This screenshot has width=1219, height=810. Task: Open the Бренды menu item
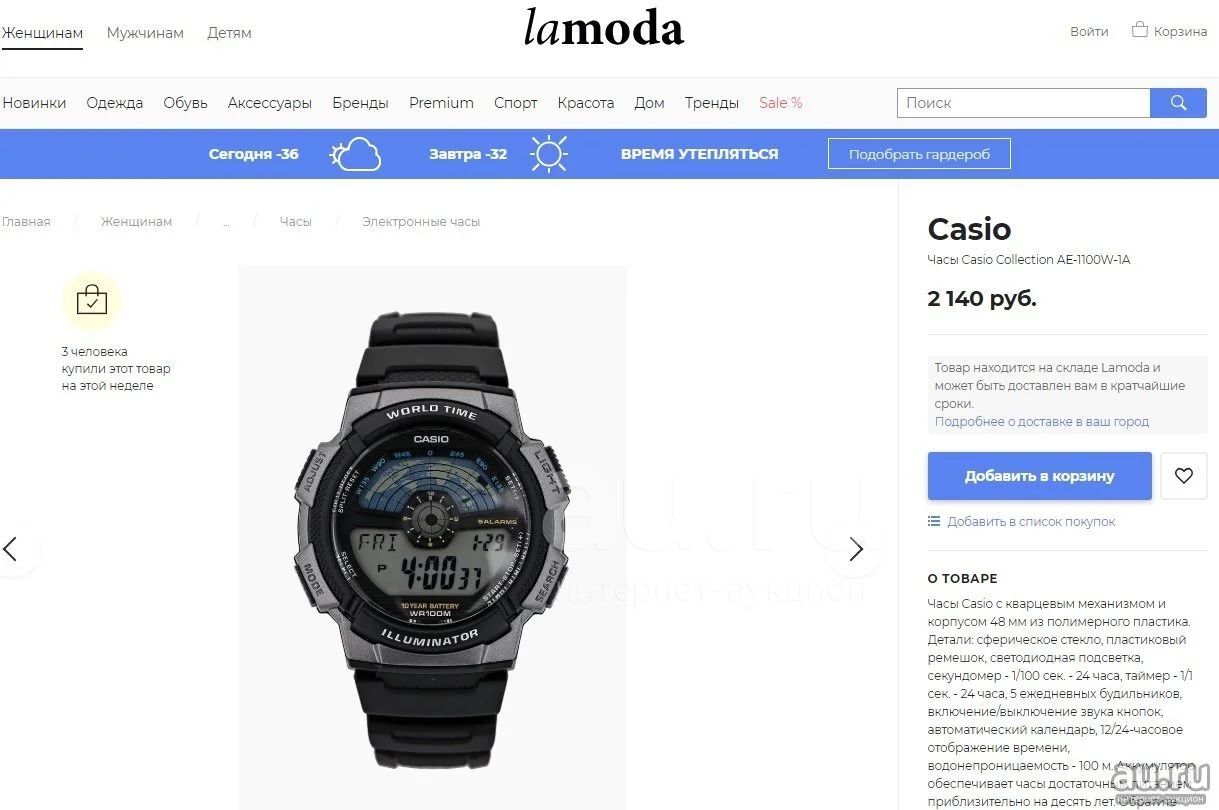pyautogui.click(x=360, y=103)
